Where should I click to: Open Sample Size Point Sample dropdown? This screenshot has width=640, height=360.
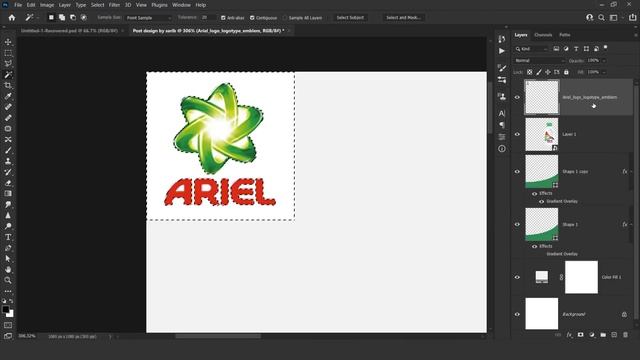[x=149, y=18]
